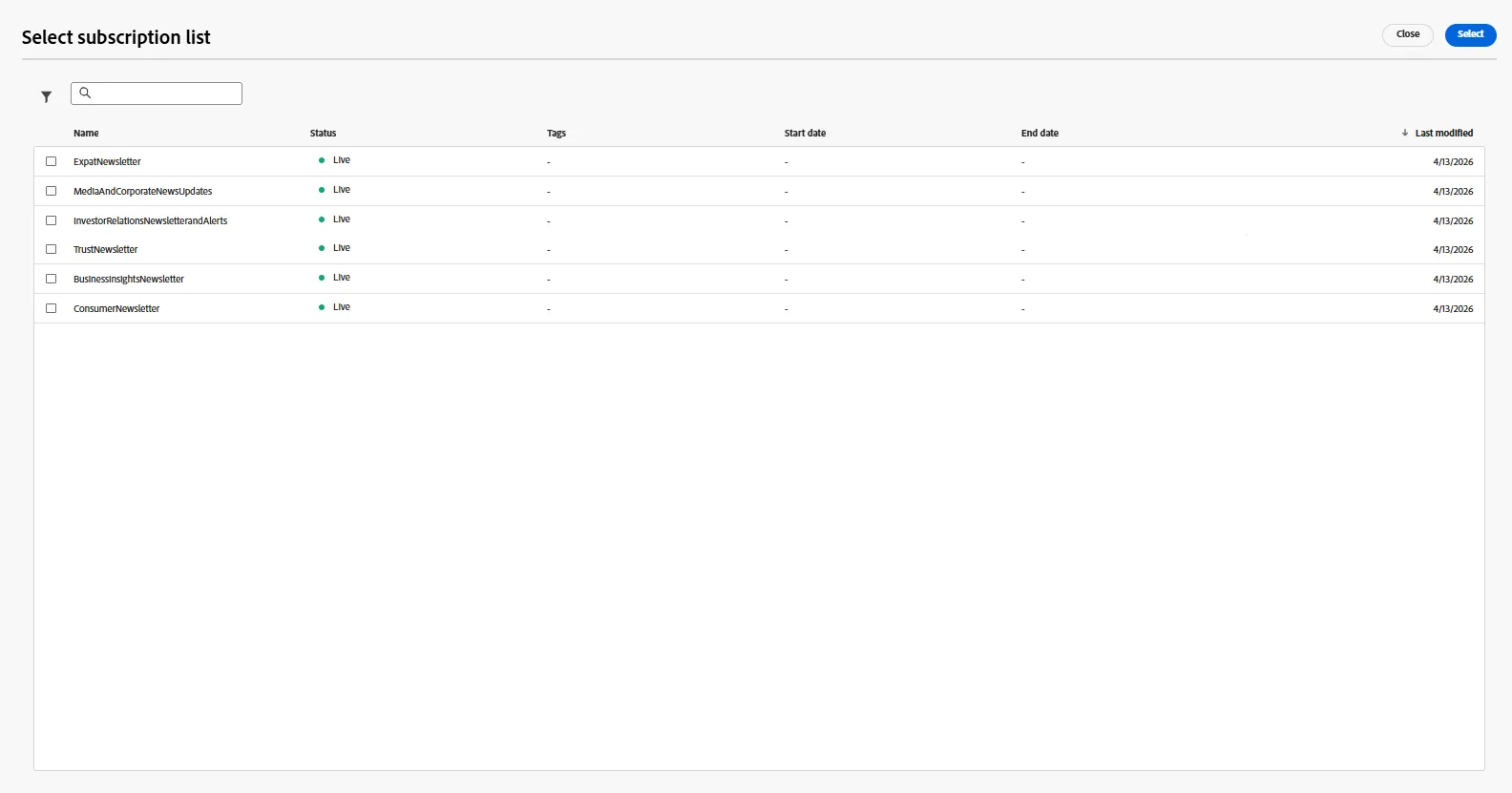This screenshot has width=1512, height=793.
Task: Click the TrustNewsletter name
Action: (106, 249)
